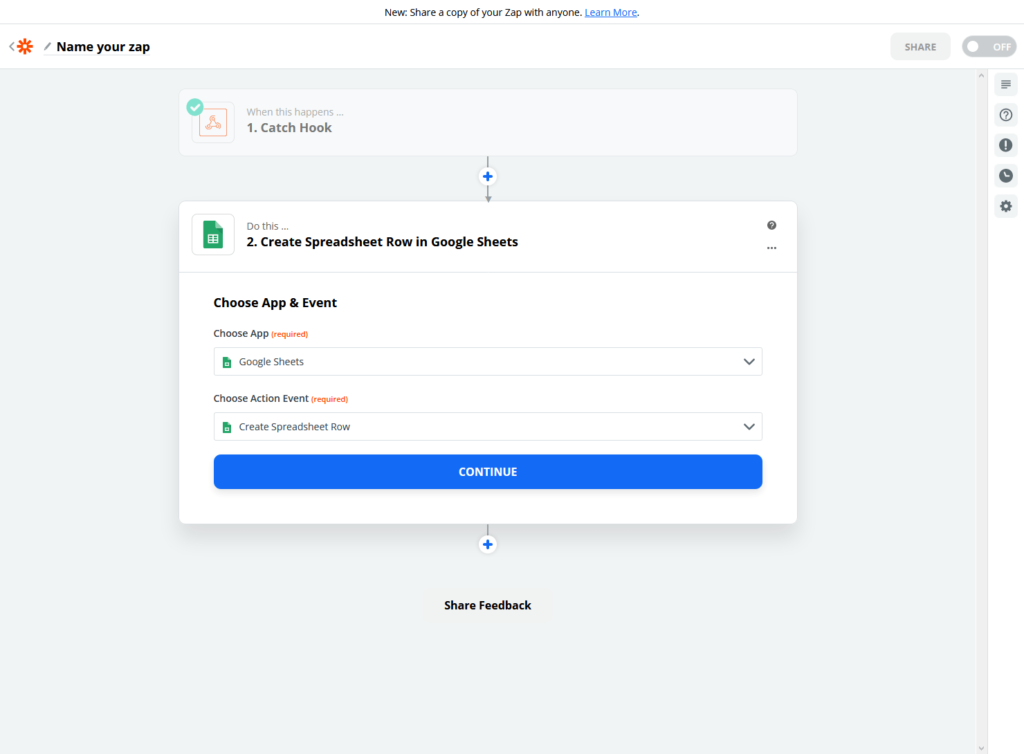Click the help icon in step 2 header

pos(771,225)
